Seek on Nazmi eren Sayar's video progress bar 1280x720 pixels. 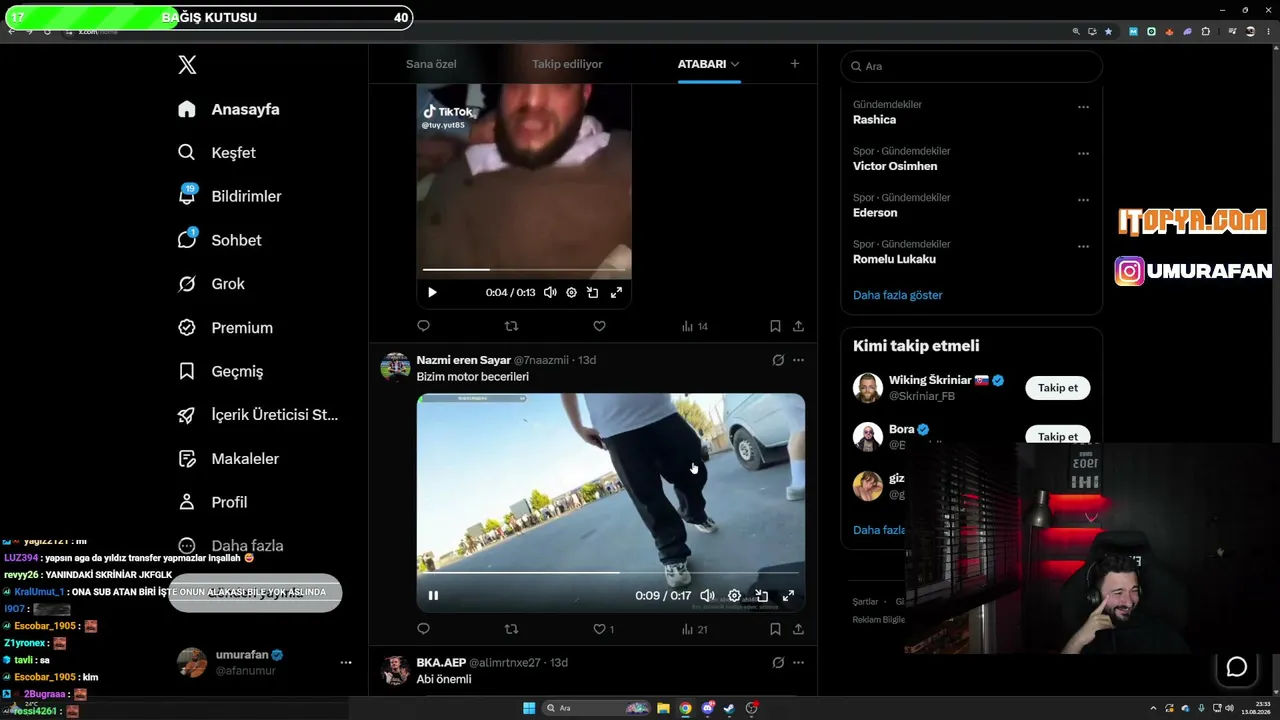tap(610, 573)
